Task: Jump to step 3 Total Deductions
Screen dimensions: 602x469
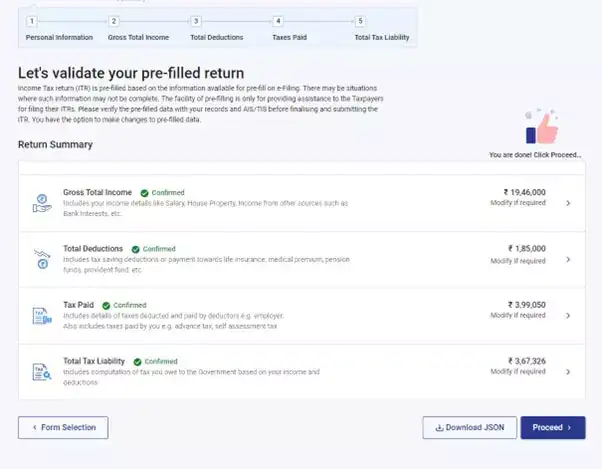Action: [195, 21]
